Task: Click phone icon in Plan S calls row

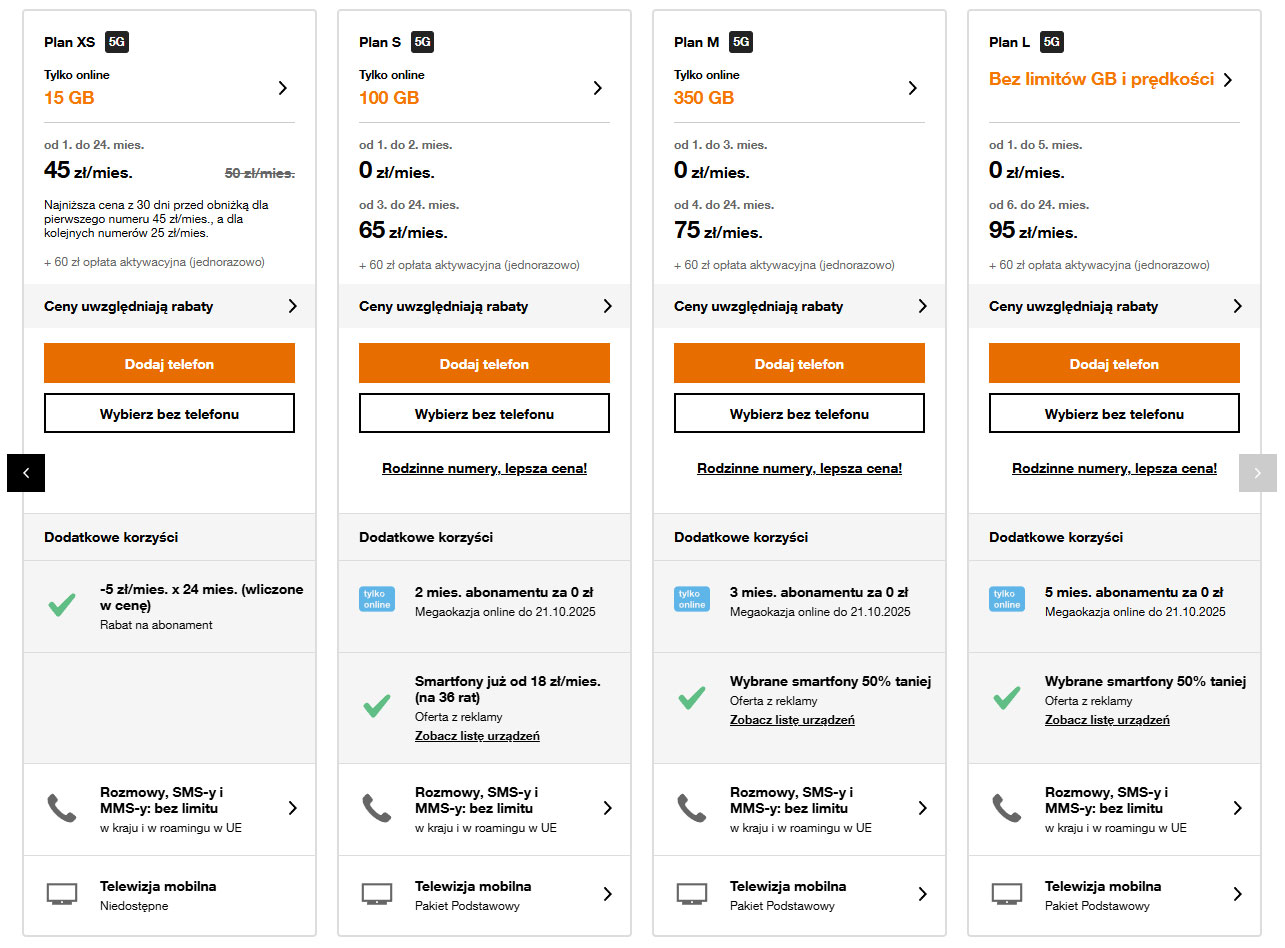Action: point(376,808)
